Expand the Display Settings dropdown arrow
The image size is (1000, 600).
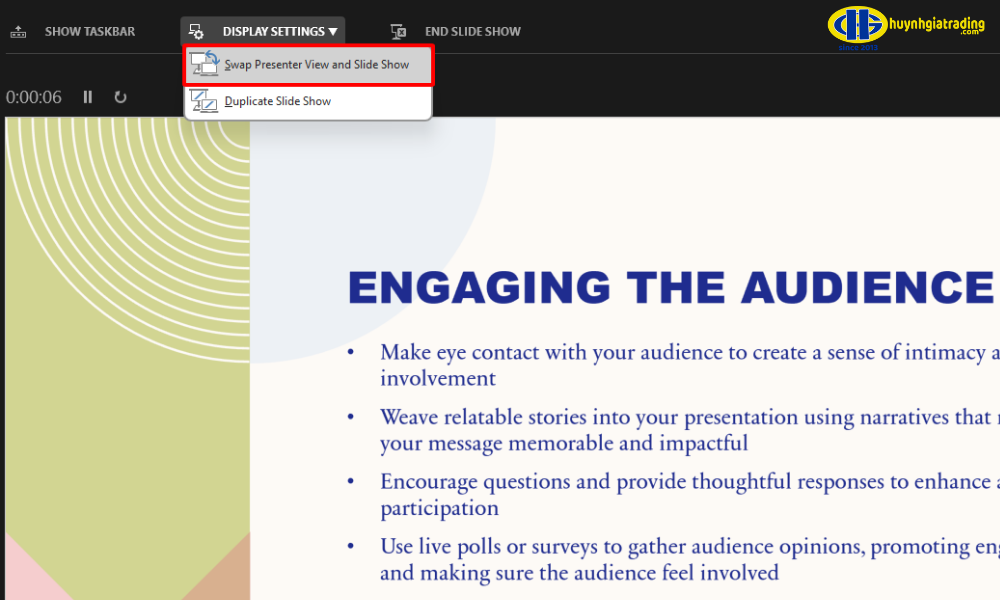tap(333, 32)
